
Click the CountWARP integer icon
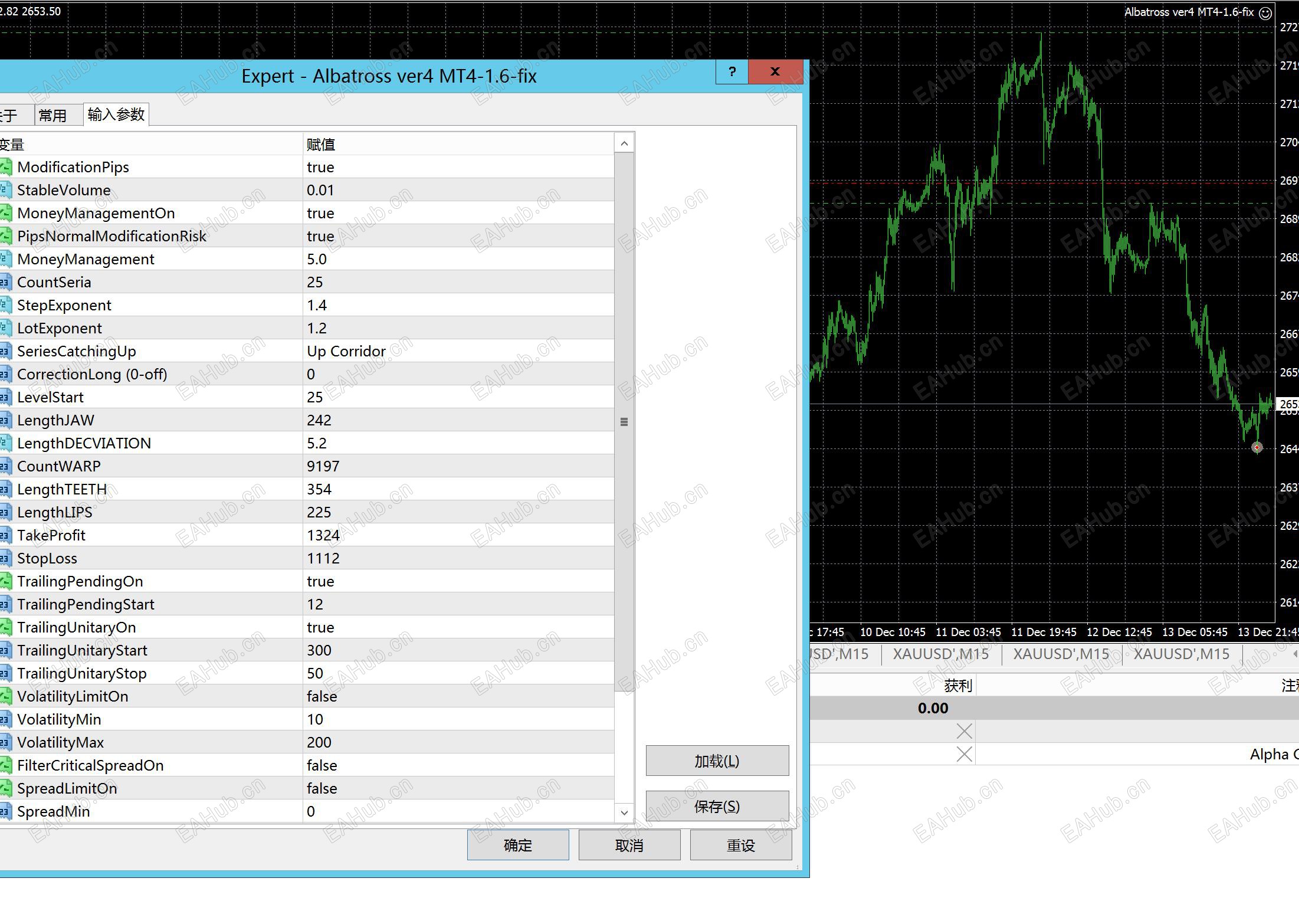click(x=5, y=466)
